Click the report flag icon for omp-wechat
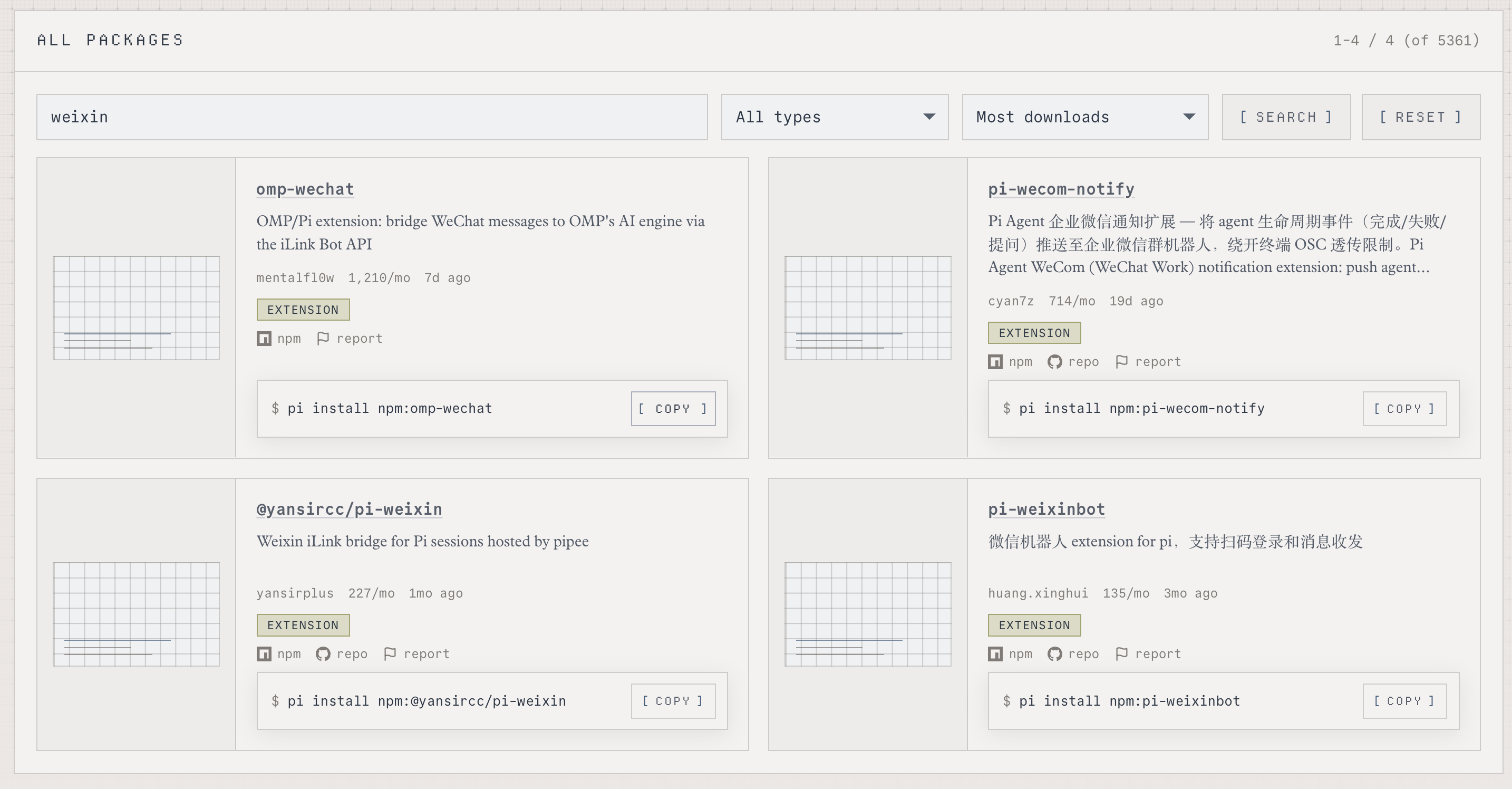This screenshot has width=1512, height=789. click(x=323, y=339)
